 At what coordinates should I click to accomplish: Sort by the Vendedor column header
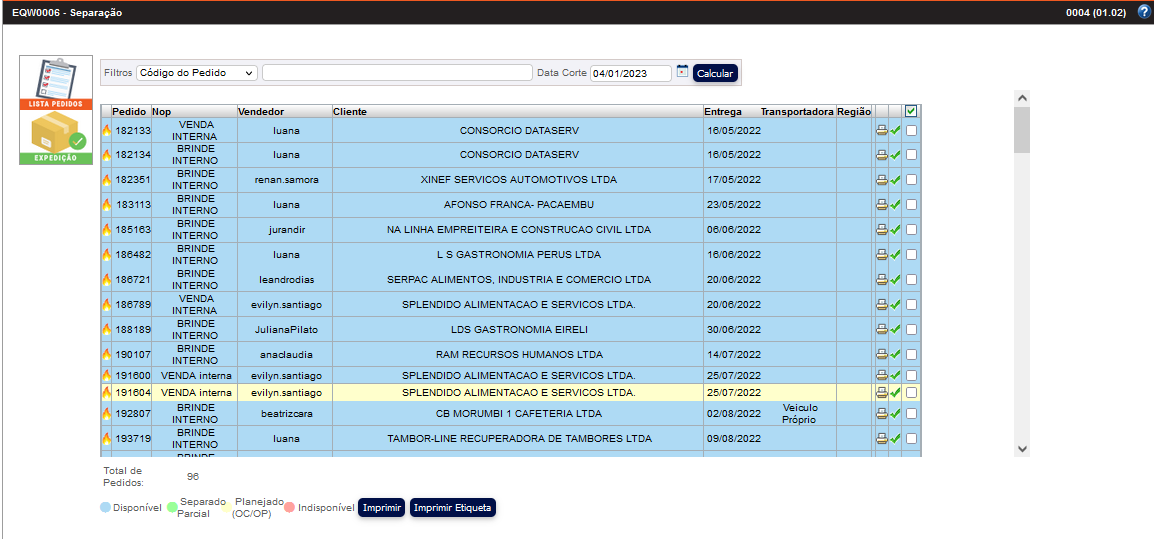tap(261, 111)
